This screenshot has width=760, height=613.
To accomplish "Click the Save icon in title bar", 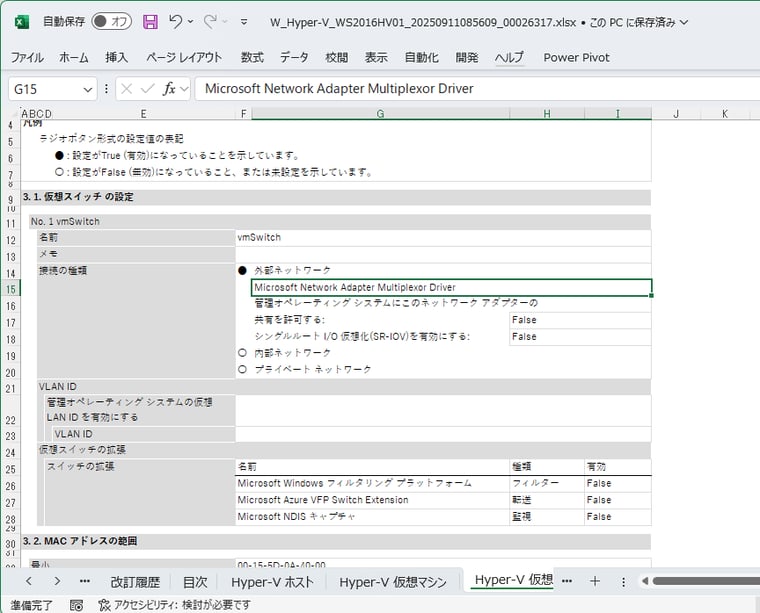I will pos(150,21).
